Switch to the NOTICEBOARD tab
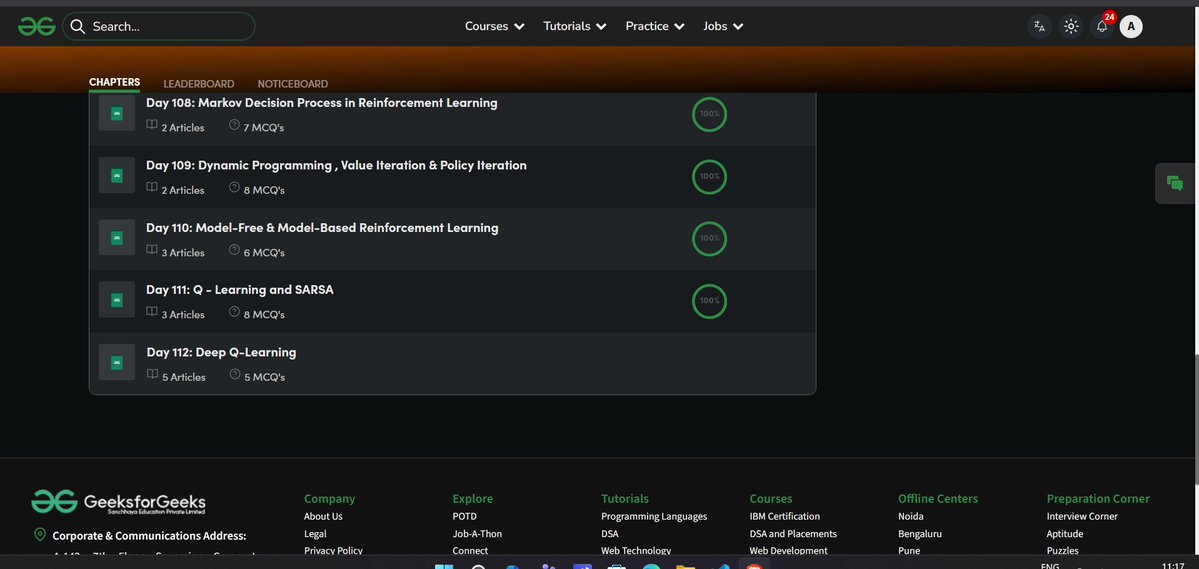Image resolution: width=1199 pixels, height=569 pixels. [x=293, y=84]
